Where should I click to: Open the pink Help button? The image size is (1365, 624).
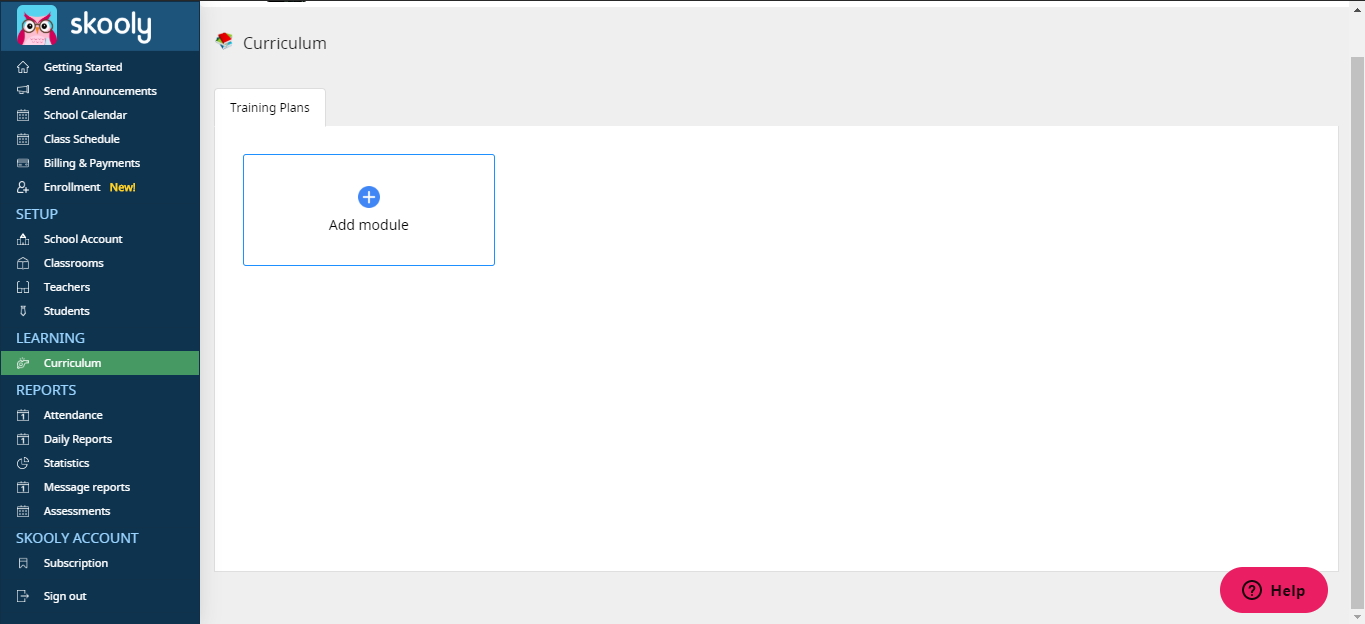(x=1274, y=590)
